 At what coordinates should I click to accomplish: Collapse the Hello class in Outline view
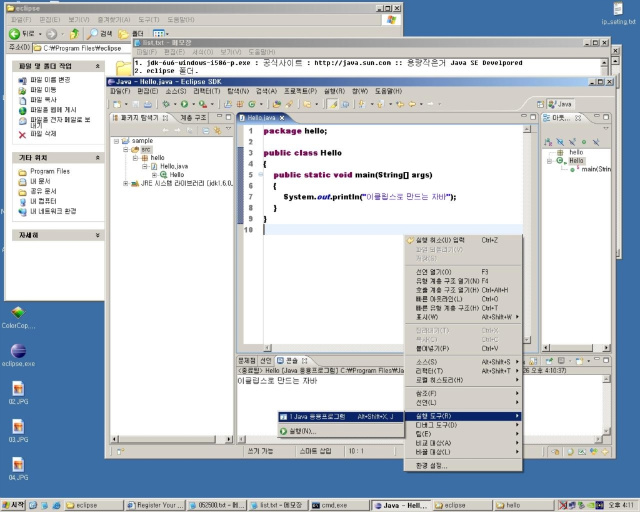(549, 161)
